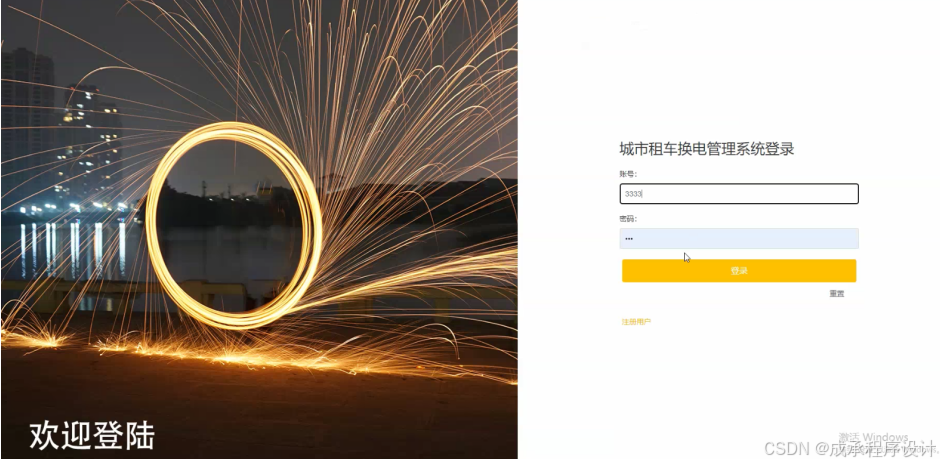Click the 重置 reset link
Viewport: 940px width, 464px height.
pyautogui.click(x=837, y=294)
